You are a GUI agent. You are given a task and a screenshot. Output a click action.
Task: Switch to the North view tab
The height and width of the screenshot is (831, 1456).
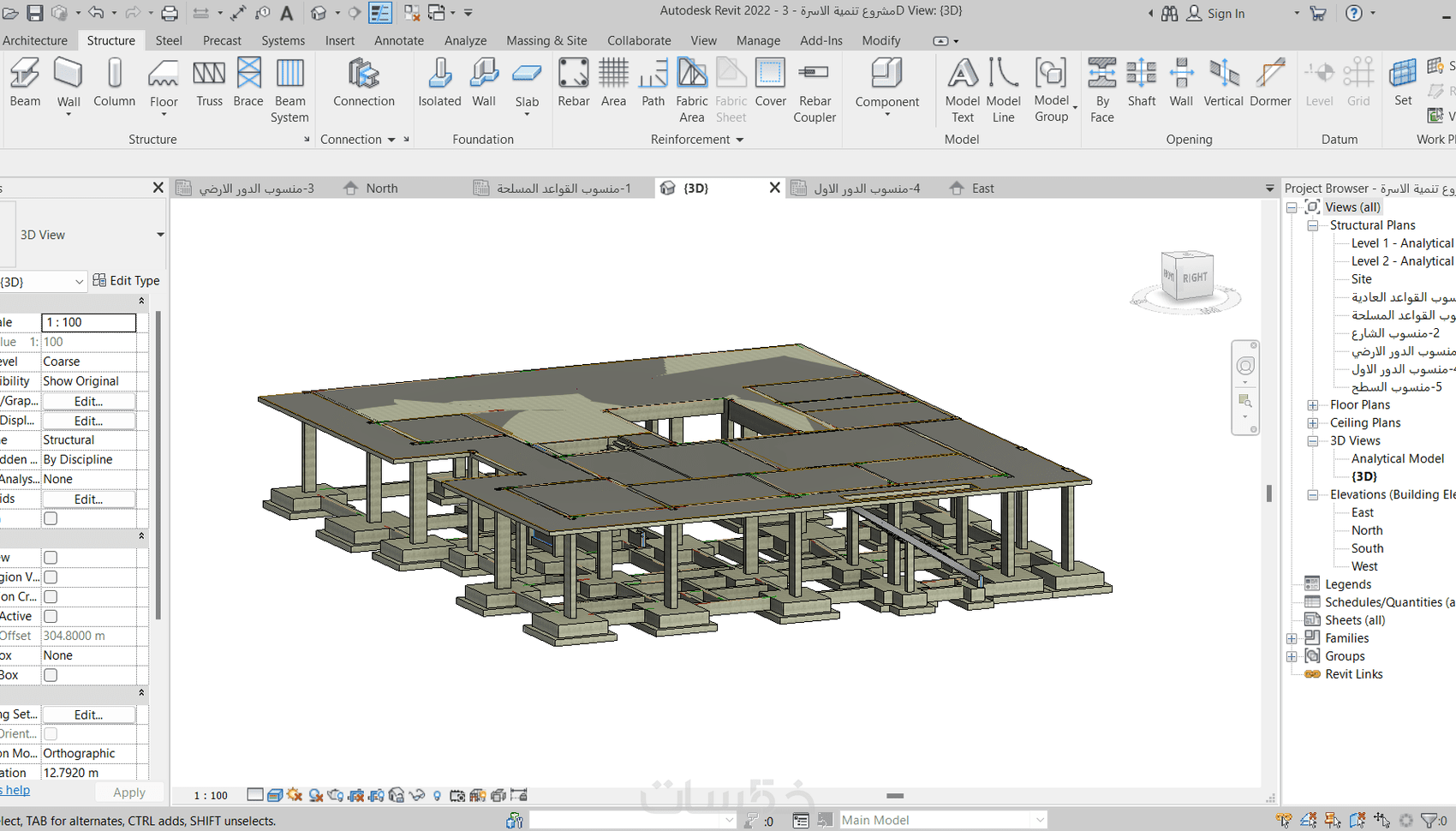point(381,188)
